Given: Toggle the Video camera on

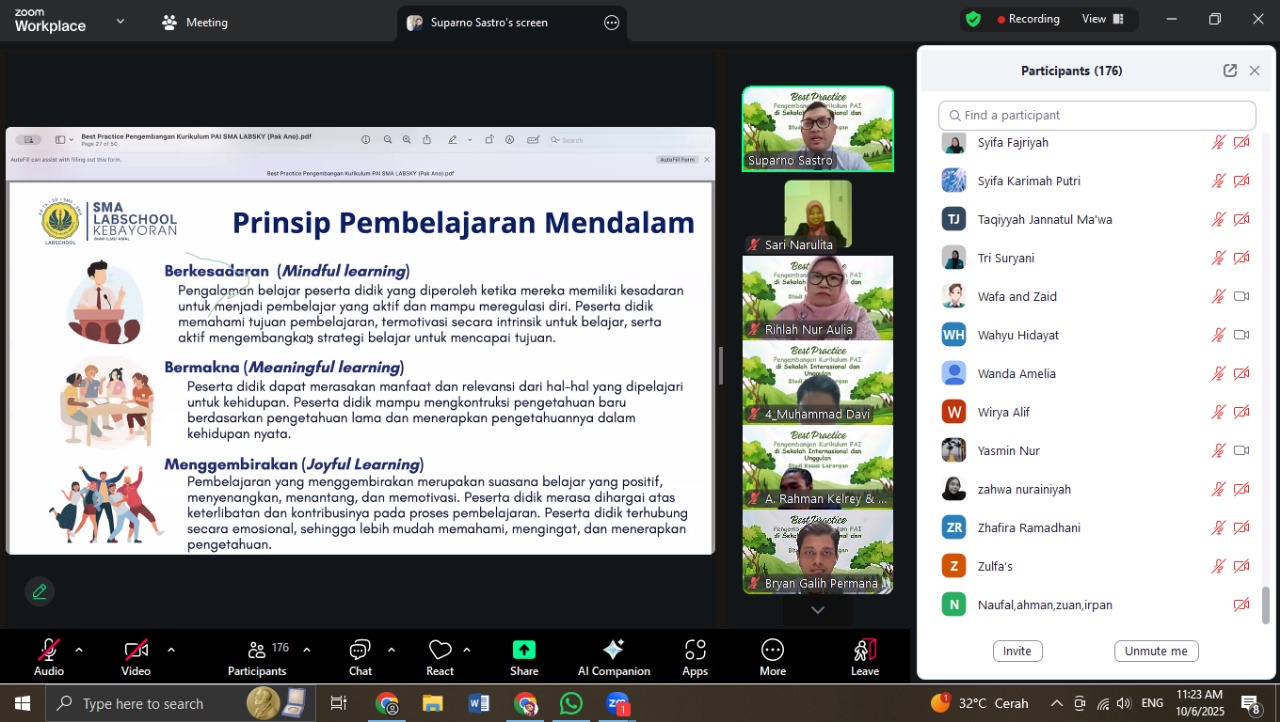Looking at the screenshot, I should 136,651.
